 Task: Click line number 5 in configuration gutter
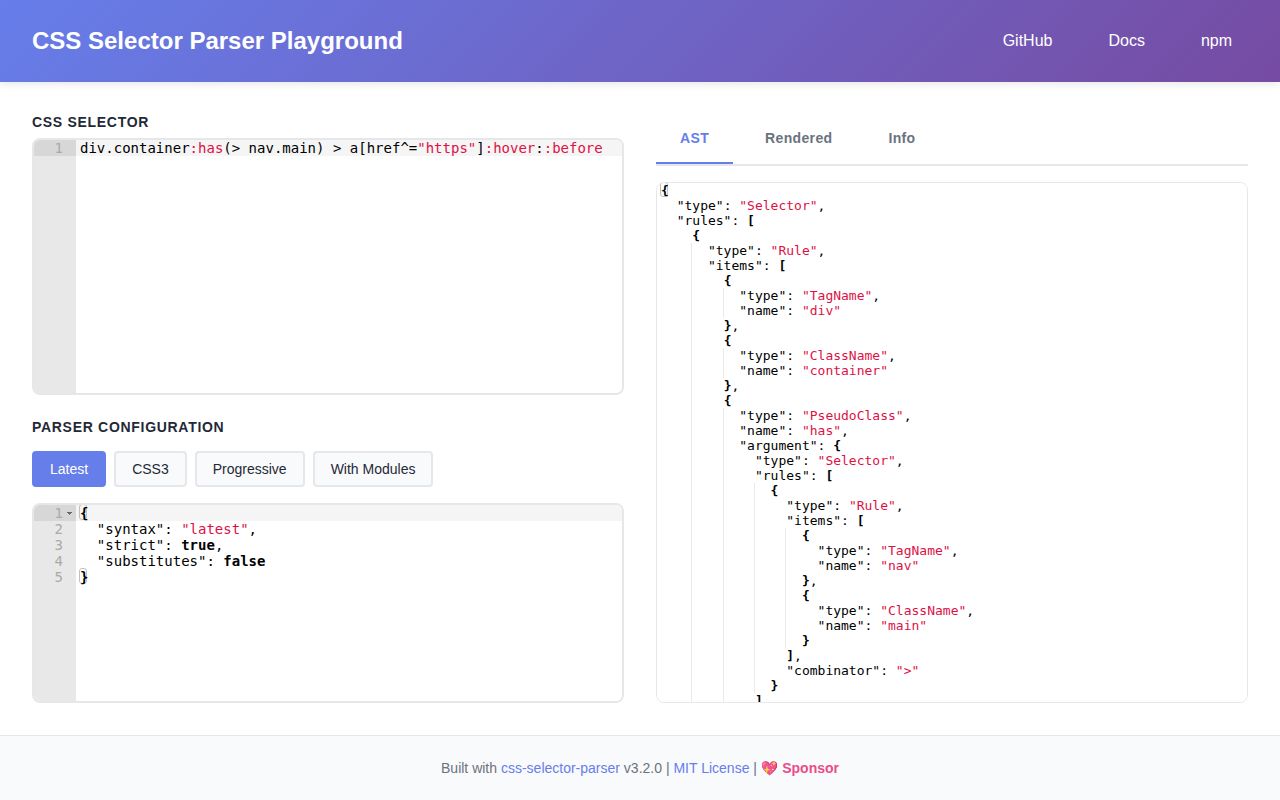[x=59, y=577]
